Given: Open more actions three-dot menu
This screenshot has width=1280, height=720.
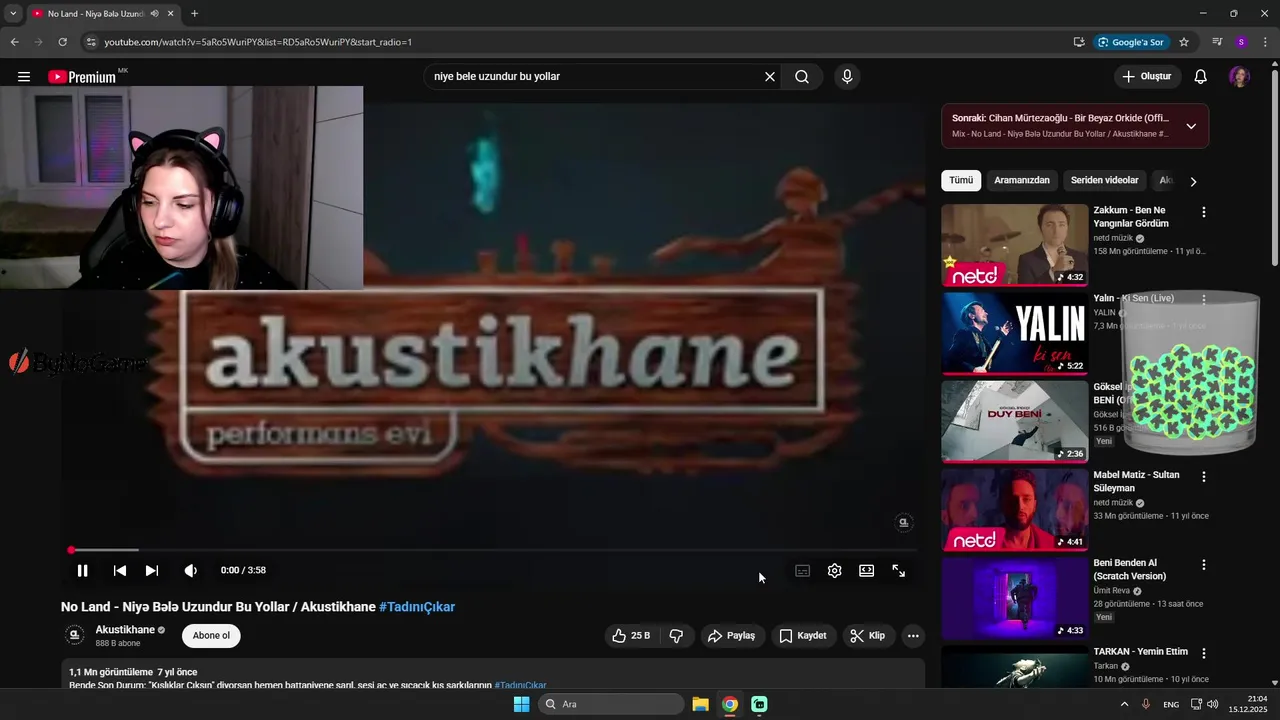Looking at the screenshot, I should tap(913, 636).
